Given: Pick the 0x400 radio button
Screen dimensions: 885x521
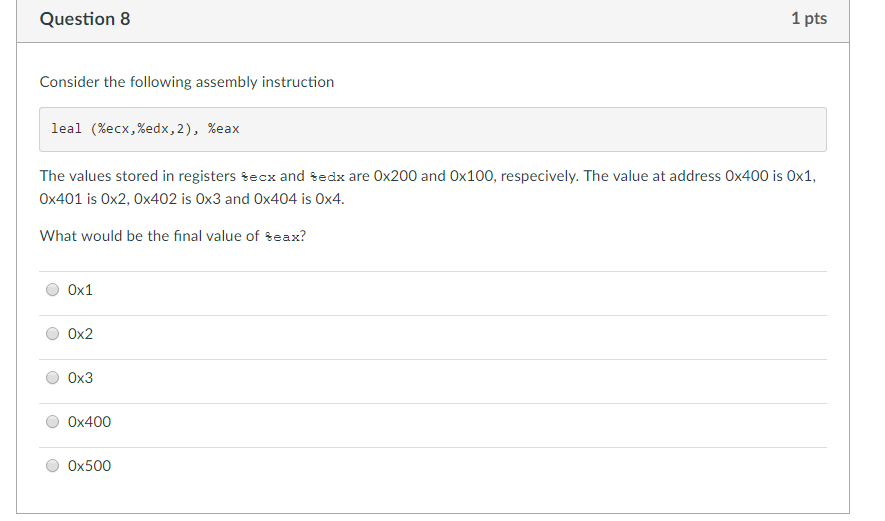Looking at the screenshot, I should point(53,422).
